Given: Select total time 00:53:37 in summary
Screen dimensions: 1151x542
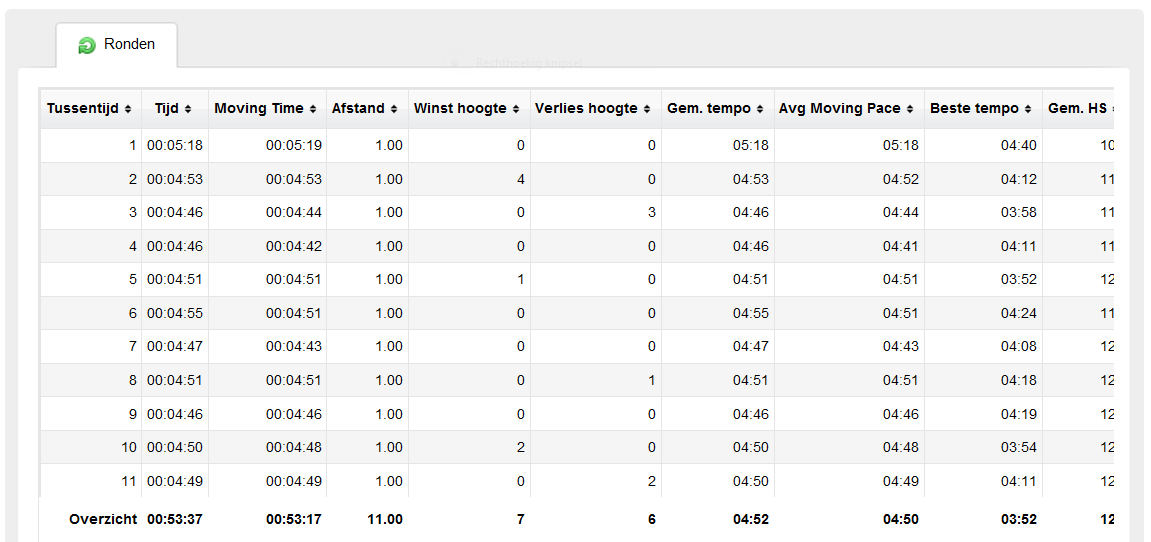Looking at the screenshot, I should pos(175,519).
